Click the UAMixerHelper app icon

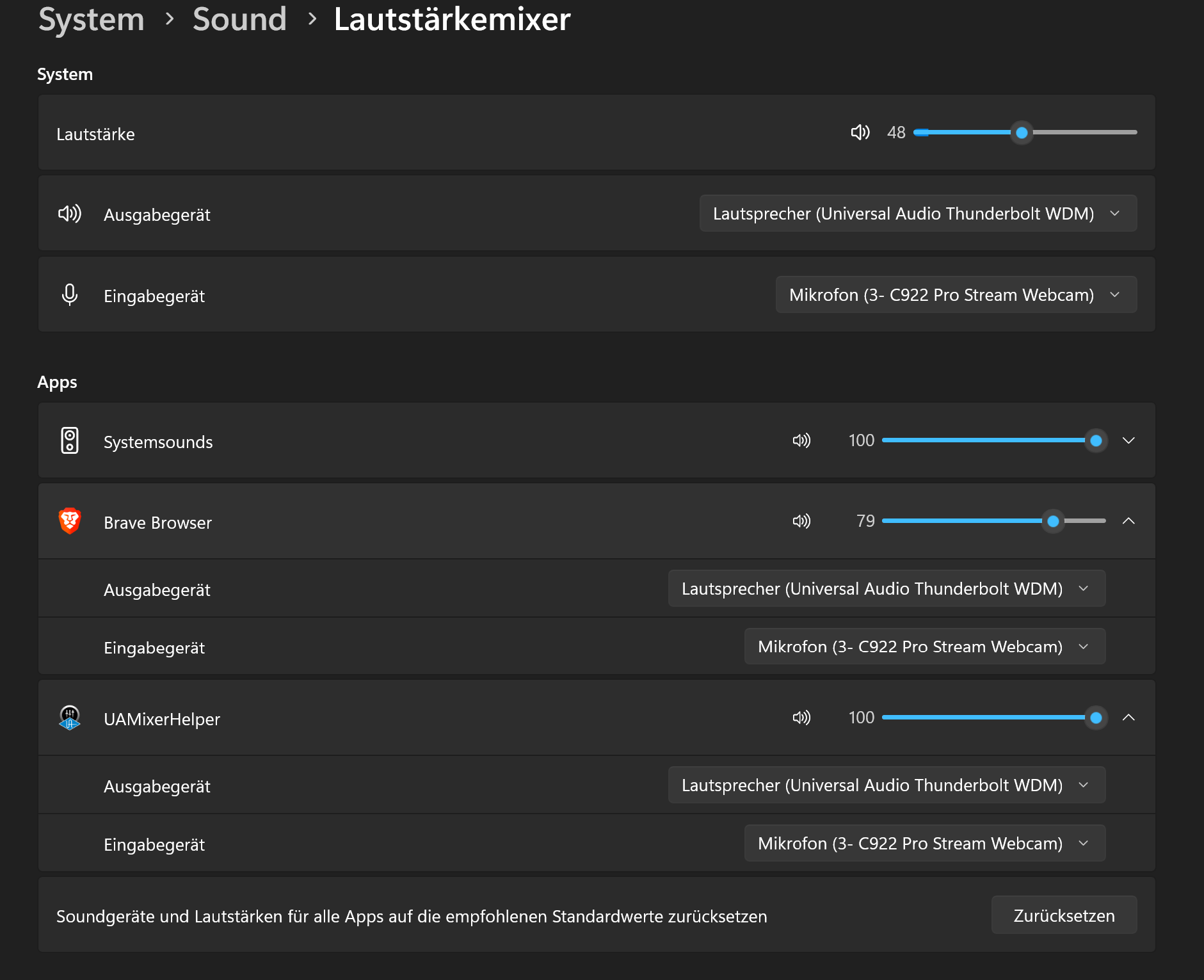[70, 718]
